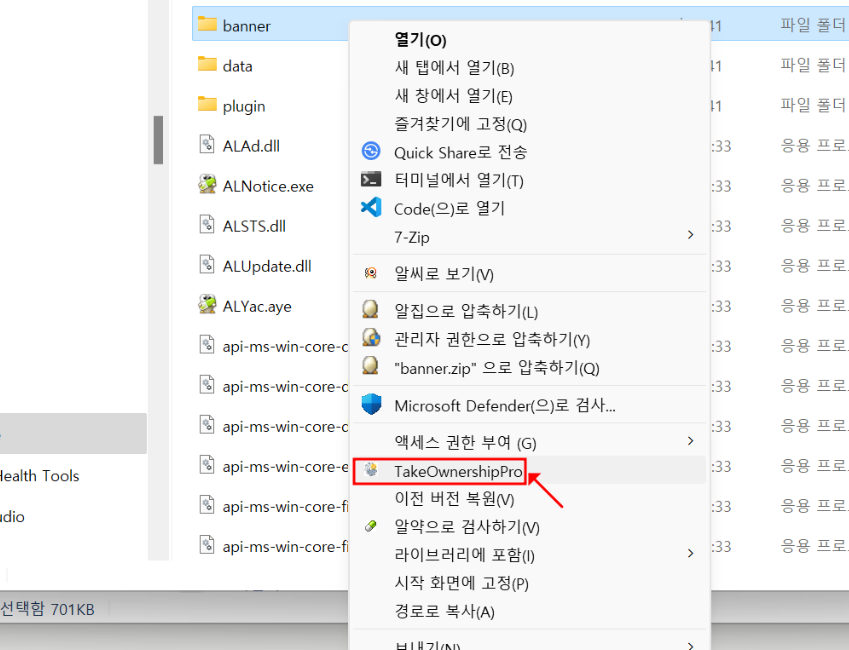Select the plugin folder name
Viewport: 849px width, 650px height.
[244, 106]
